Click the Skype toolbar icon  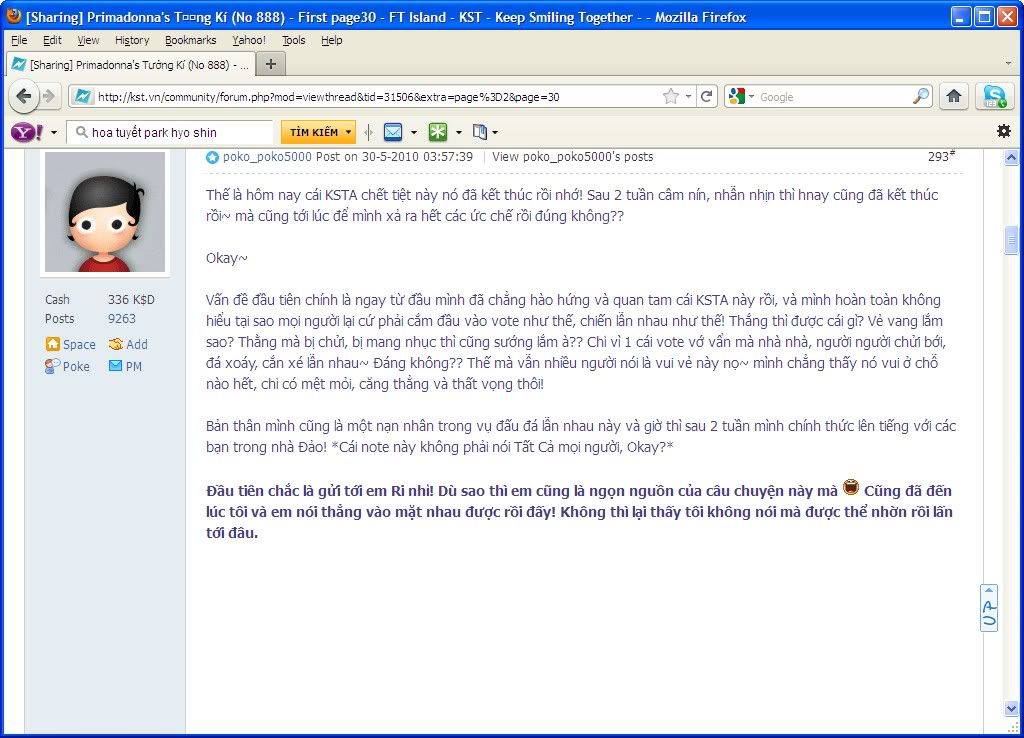coord(994,97)
